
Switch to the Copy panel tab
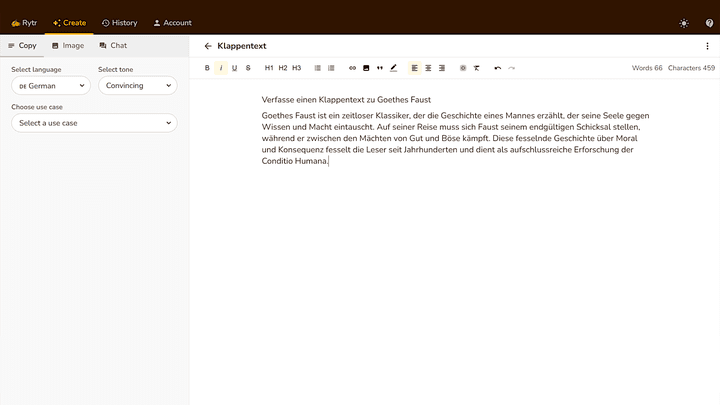(22, 45)
